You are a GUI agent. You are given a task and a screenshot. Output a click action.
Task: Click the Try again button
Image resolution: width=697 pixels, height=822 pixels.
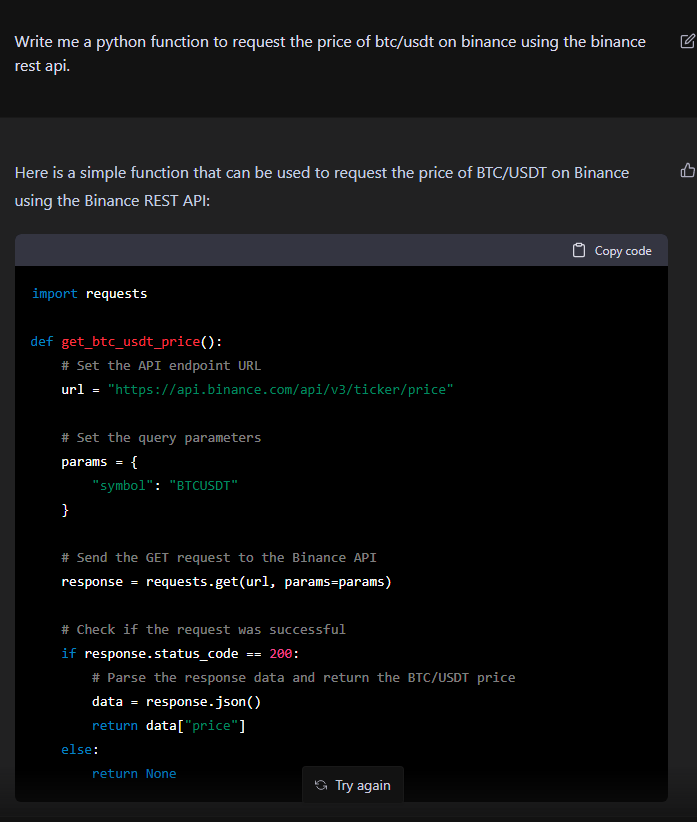click(353, 785)
